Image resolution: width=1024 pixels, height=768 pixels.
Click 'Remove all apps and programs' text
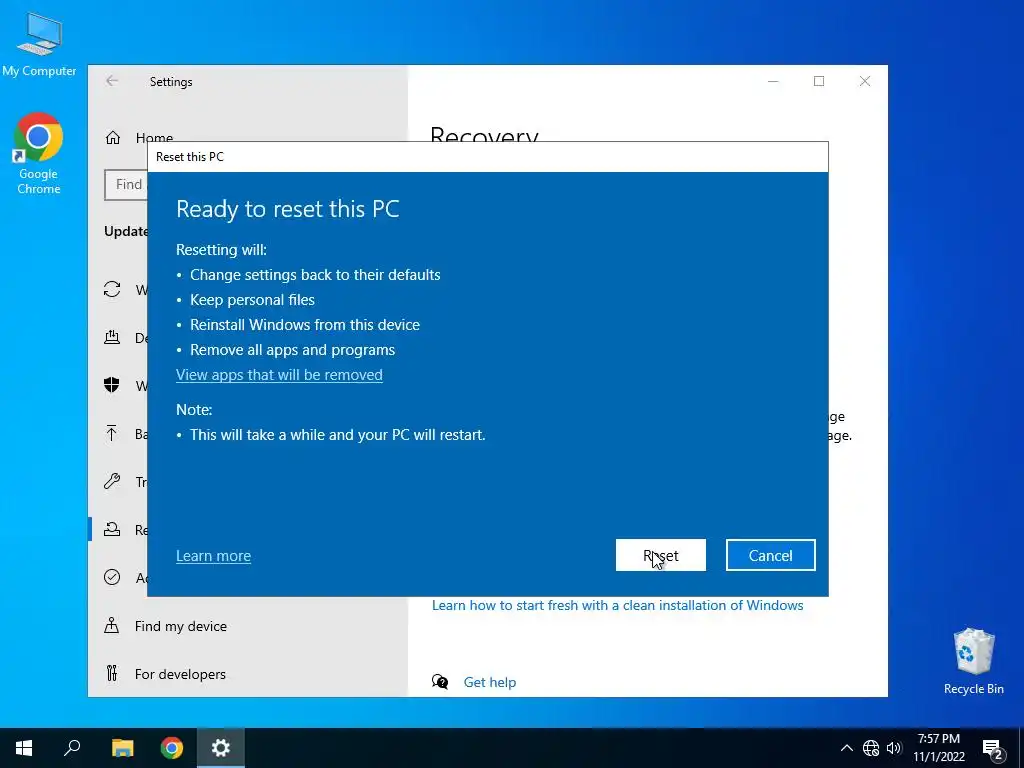(x=293, y=350)
